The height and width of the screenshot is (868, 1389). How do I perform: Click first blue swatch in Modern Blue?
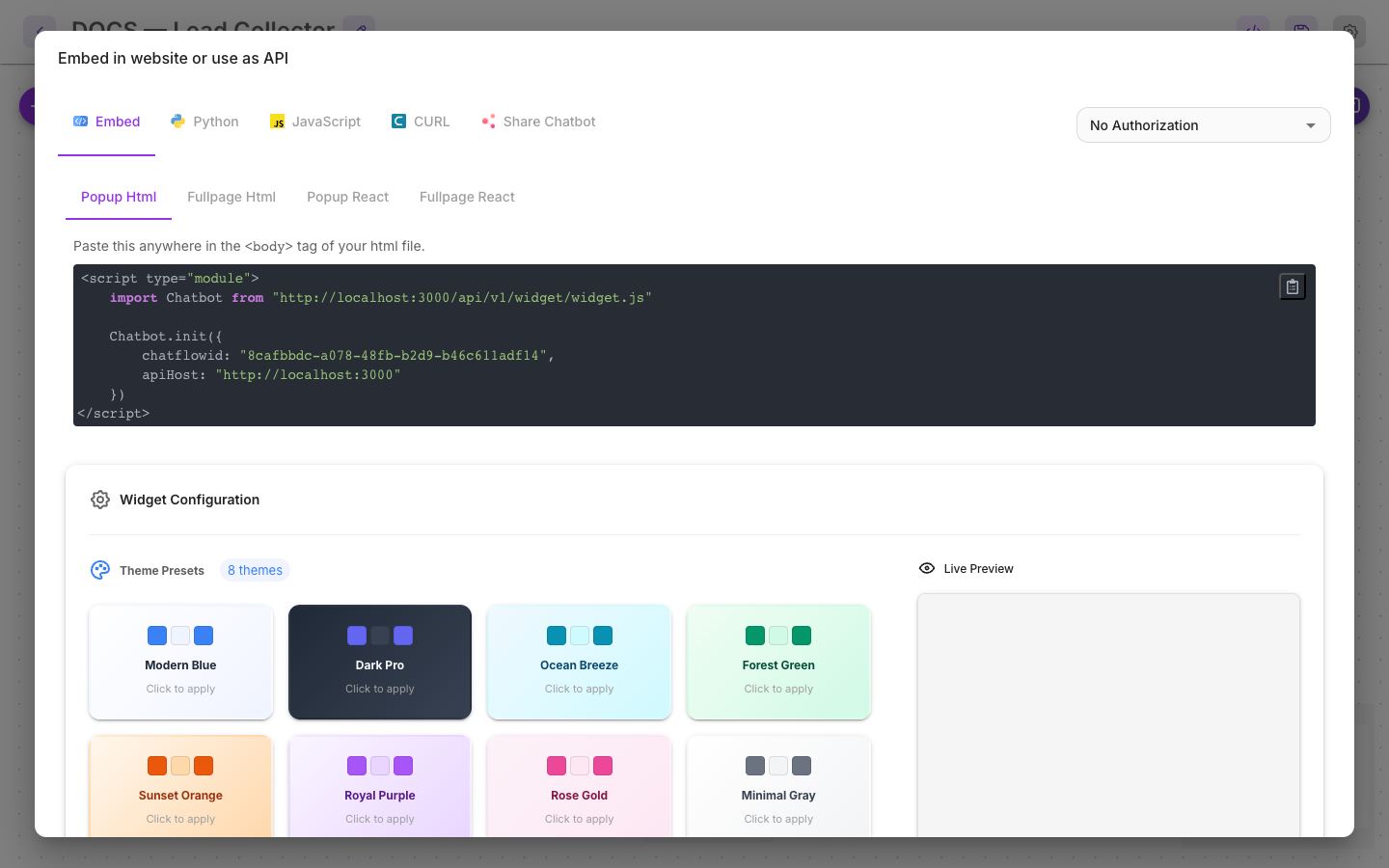click(x=157, y=636)
